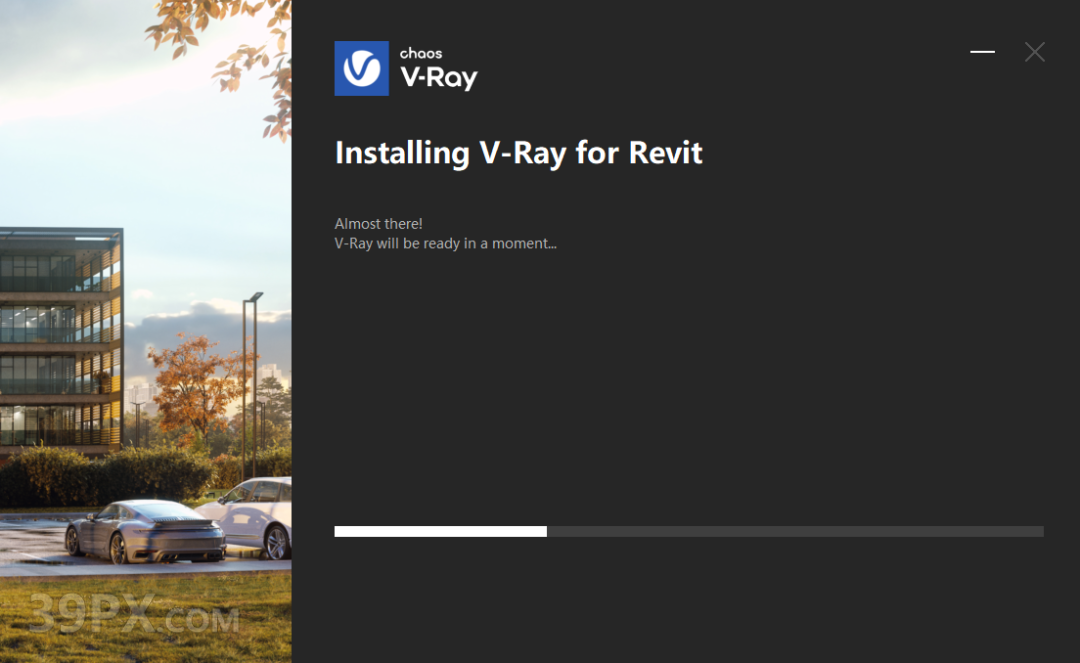
Task: Click the Chaos V-Ray logo icon
Action: pos(362,68)
